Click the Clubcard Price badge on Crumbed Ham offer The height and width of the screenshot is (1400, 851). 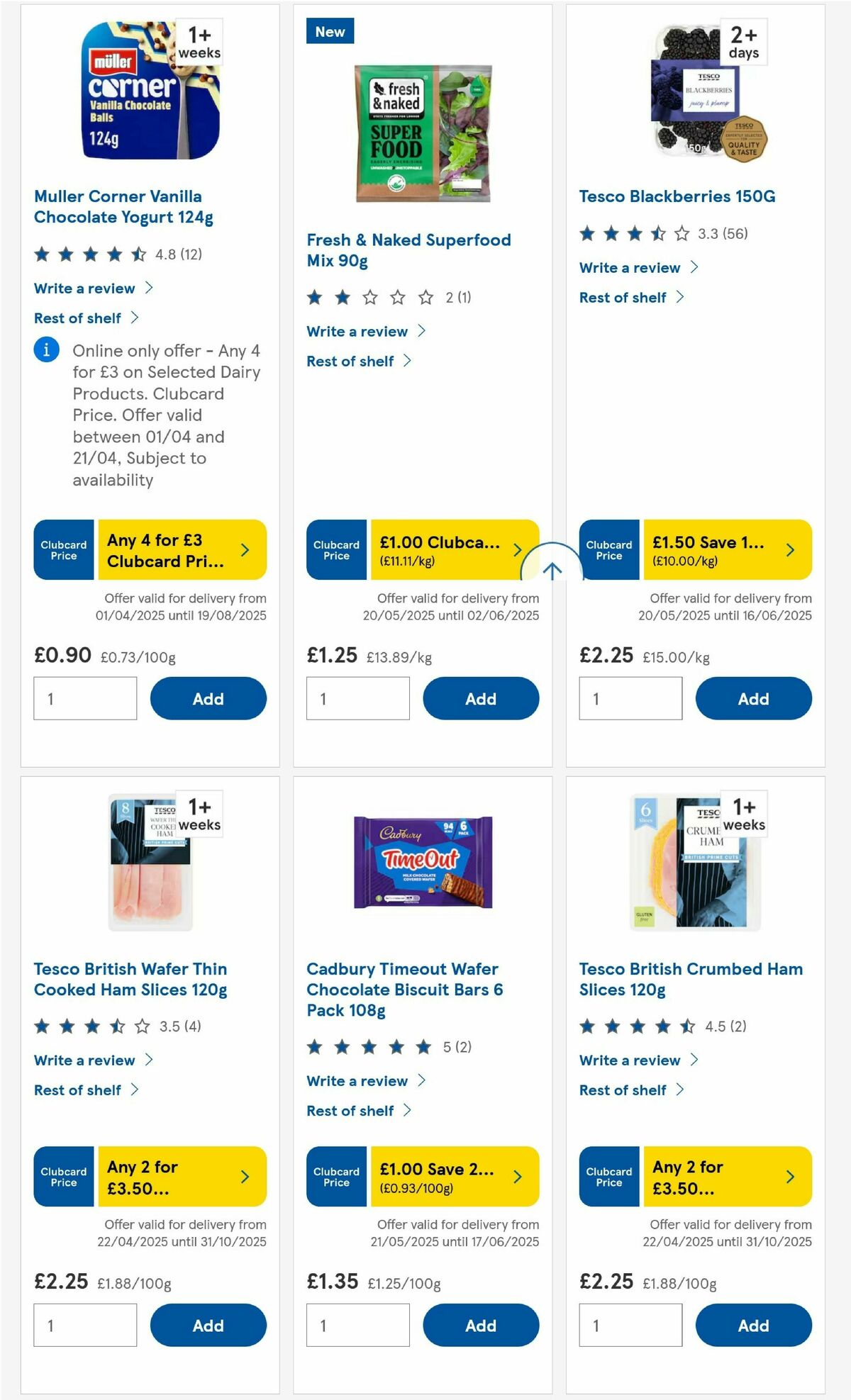pos(608,1176)
